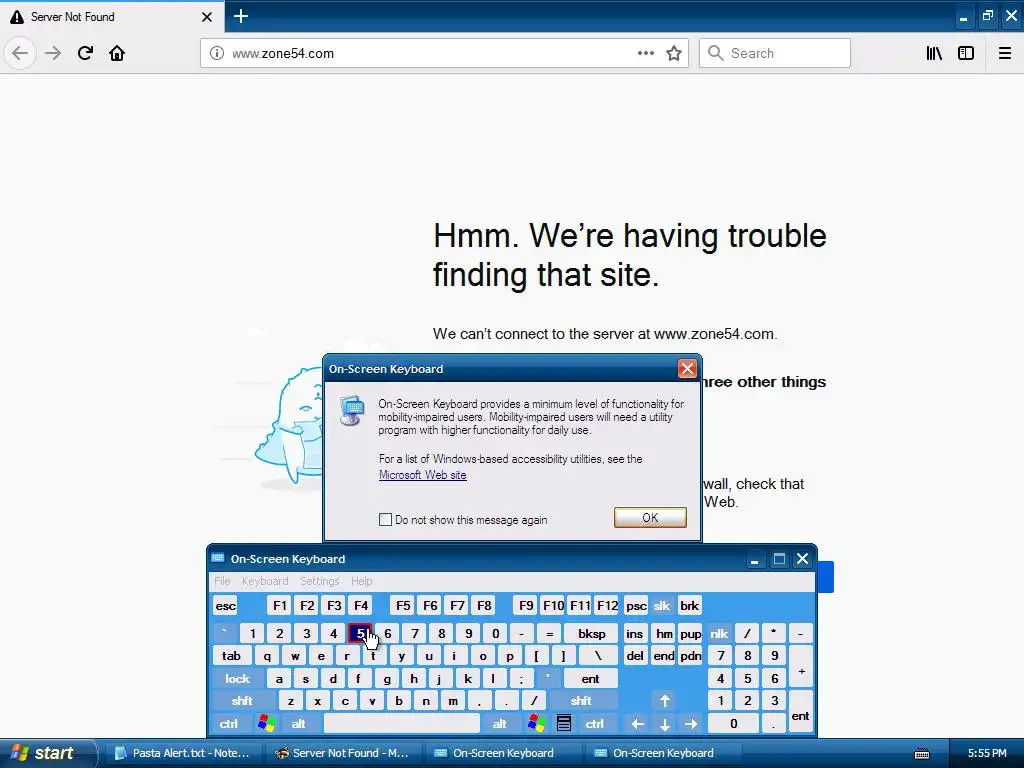Click the browser forward arrow

(x=53, y=53)
